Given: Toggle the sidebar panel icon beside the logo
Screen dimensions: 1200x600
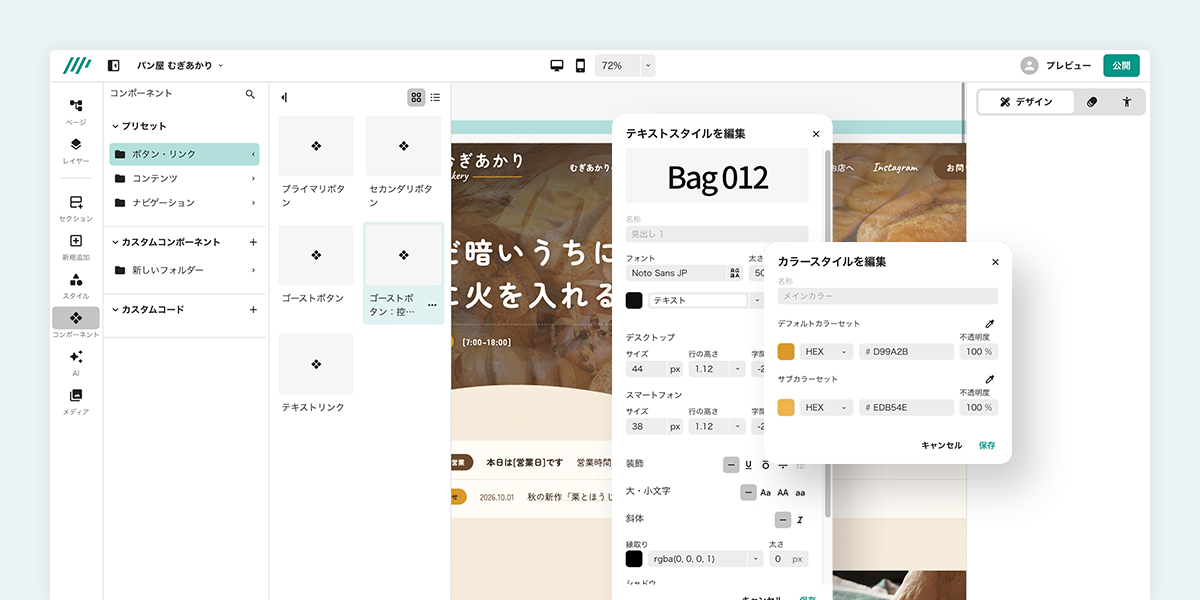Looking at the screenshot, I should pyautogui.click(x=114, y=65).
